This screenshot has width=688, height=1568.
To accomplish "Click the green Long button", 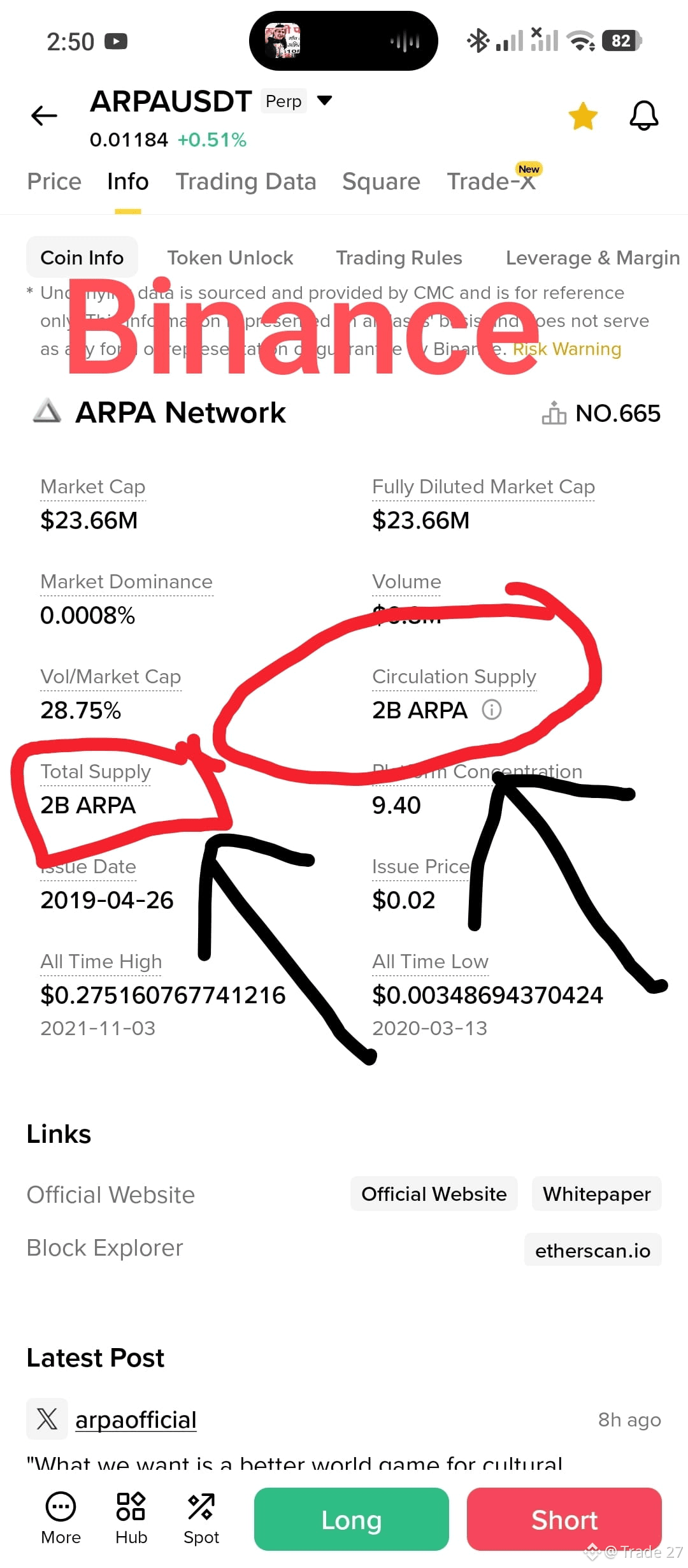I will 352,1519.
